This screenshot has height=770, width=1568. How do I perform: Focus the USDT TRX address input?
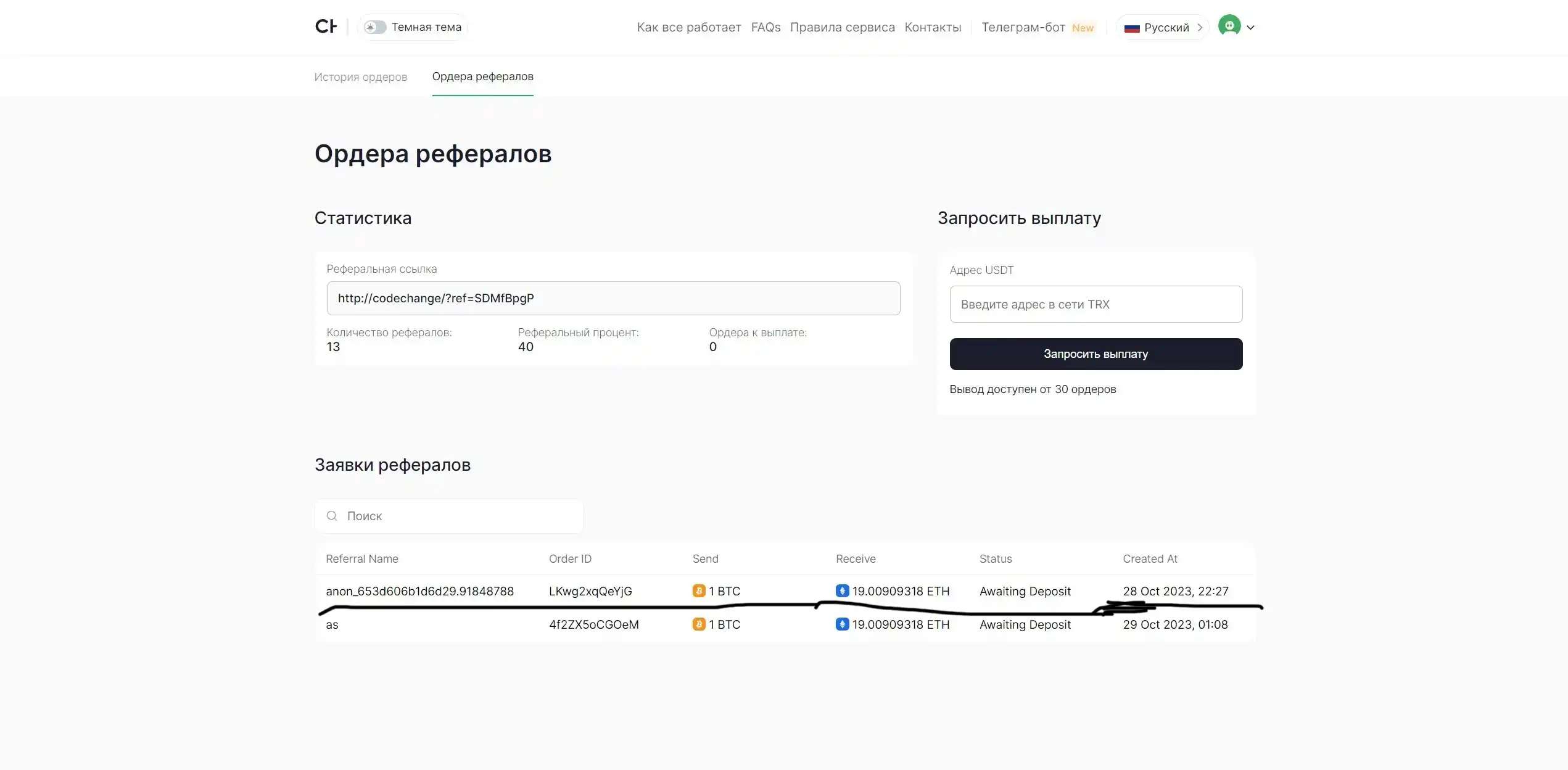tap(1096, 304)
